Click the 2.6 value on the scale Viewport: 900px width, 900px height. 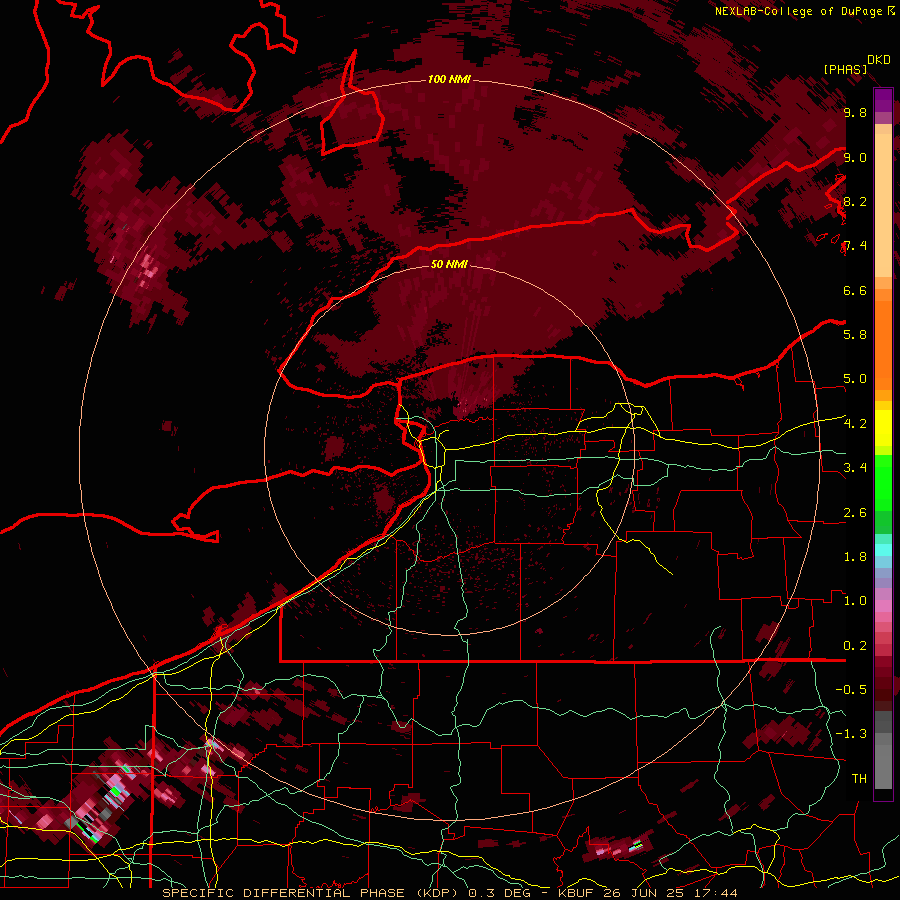click(855, 513)
